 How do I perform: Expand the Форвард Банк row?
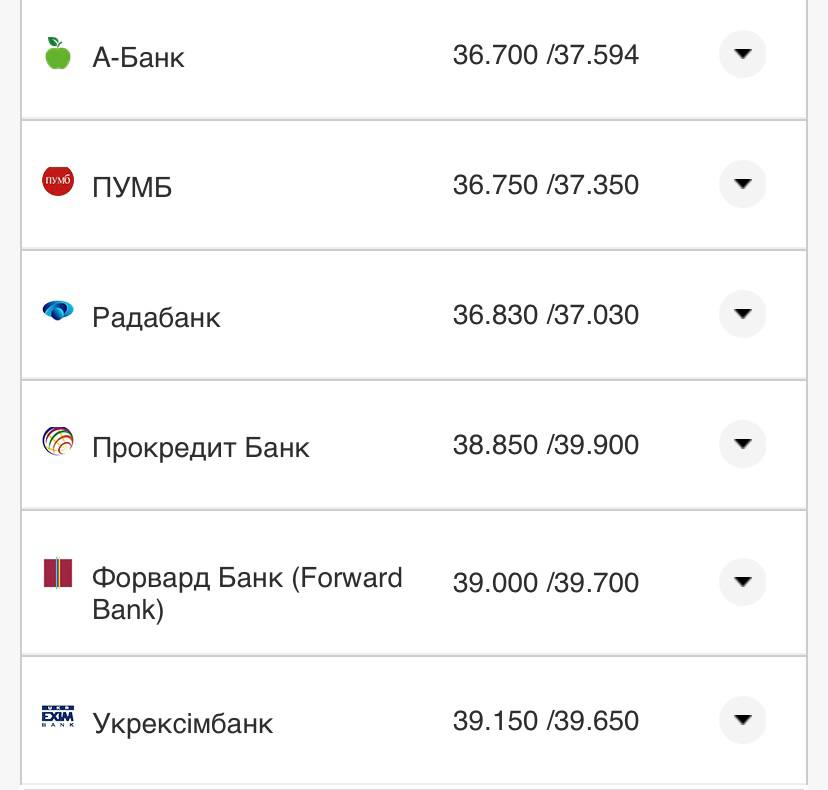(x=742, y=582)
